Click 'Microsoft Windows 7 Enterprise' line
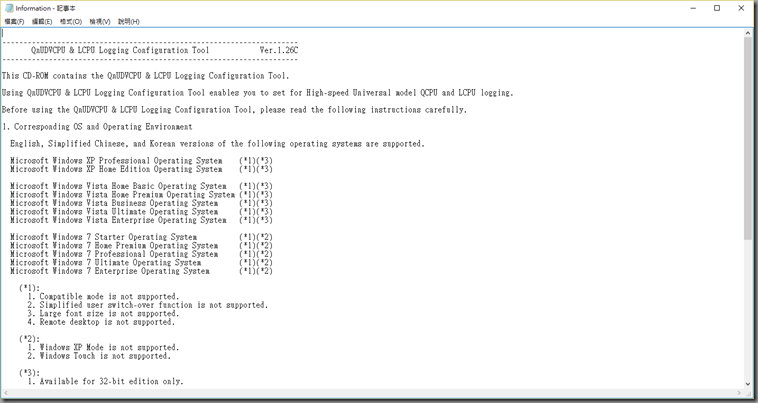Viewport: 758px width, 403px height. click(141, 271)
